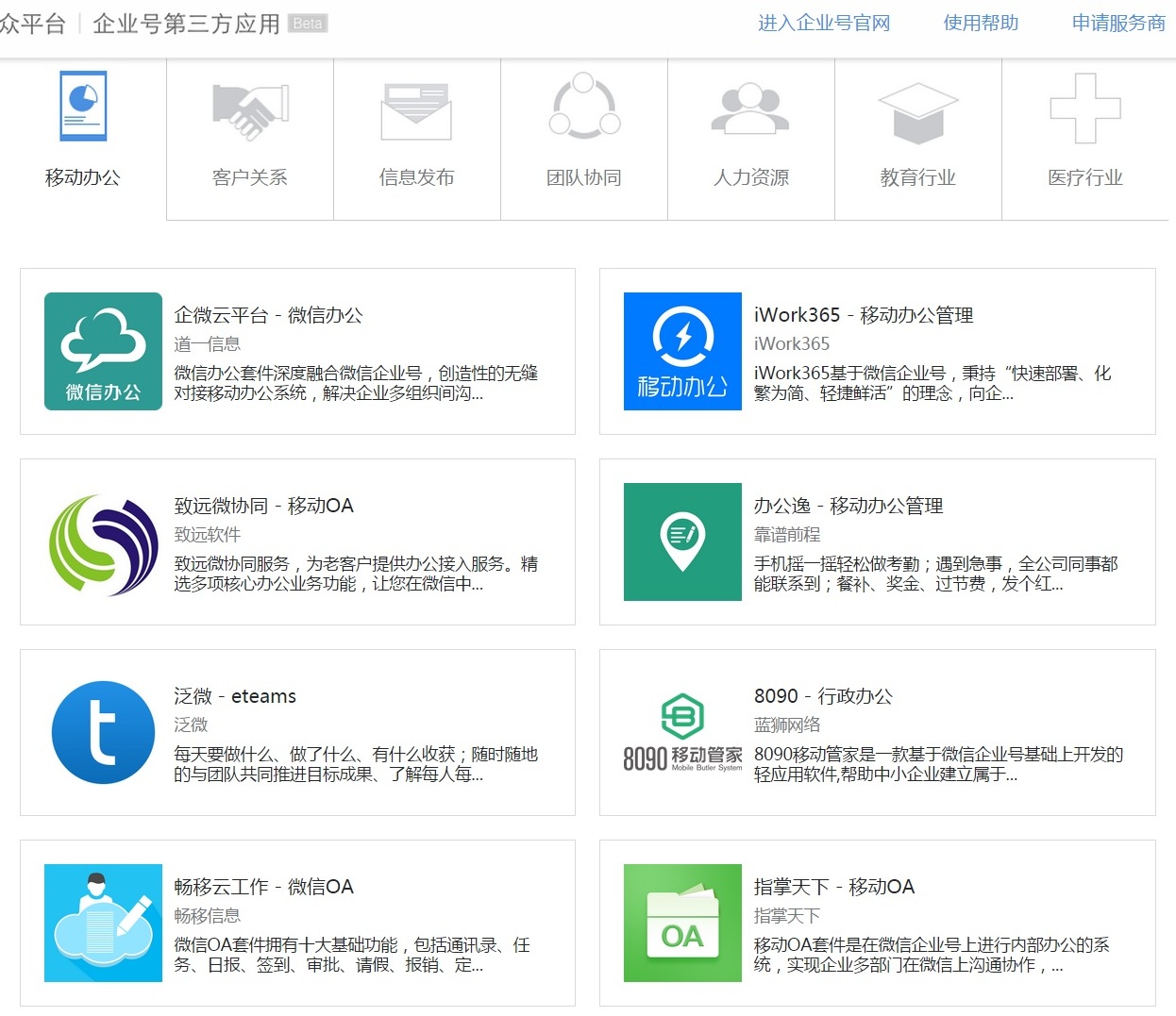Click the vendor name 道一信息
This screenshot has width=1176, height=1016.
208,344
